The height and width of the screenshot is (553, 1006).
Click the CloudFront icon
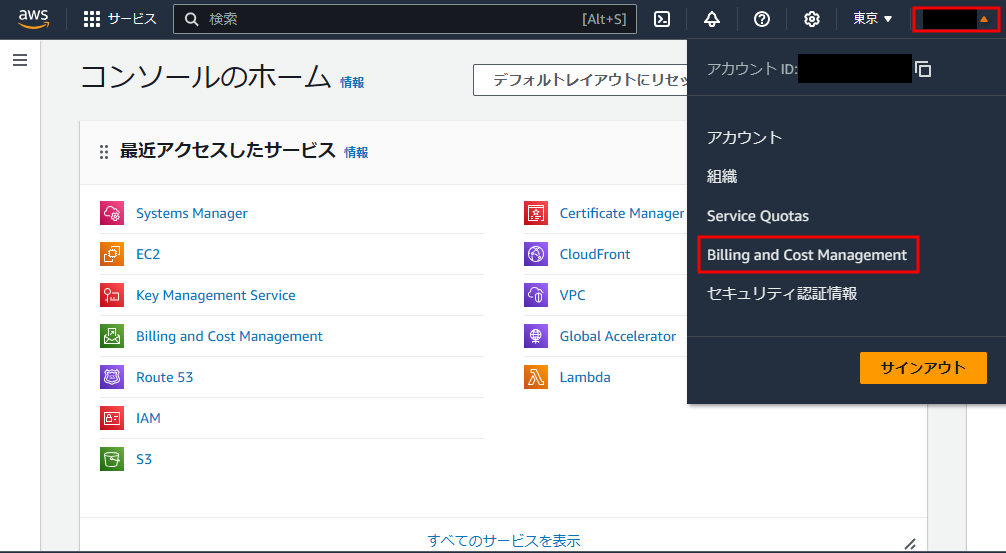click(x=536, y=254)
